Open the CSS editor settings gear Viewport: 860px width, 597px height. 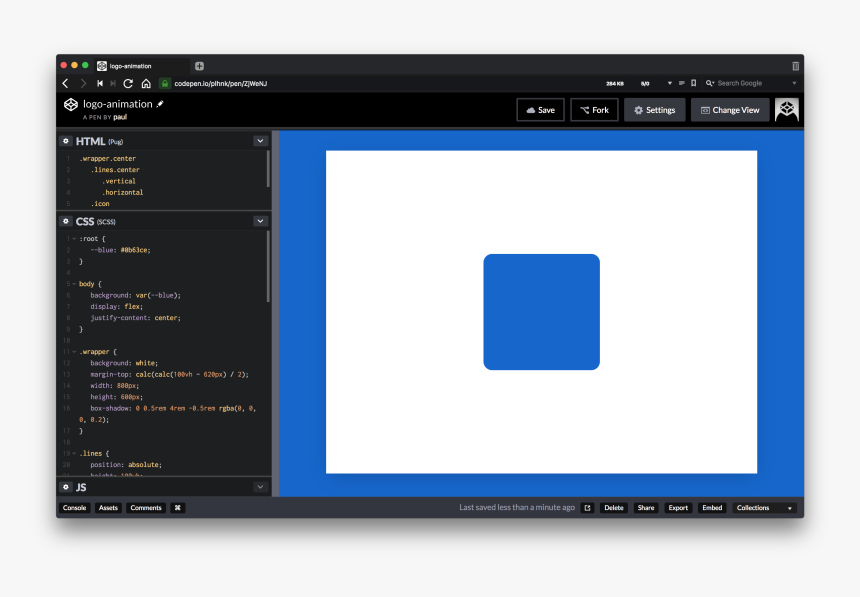pos(66,221)
